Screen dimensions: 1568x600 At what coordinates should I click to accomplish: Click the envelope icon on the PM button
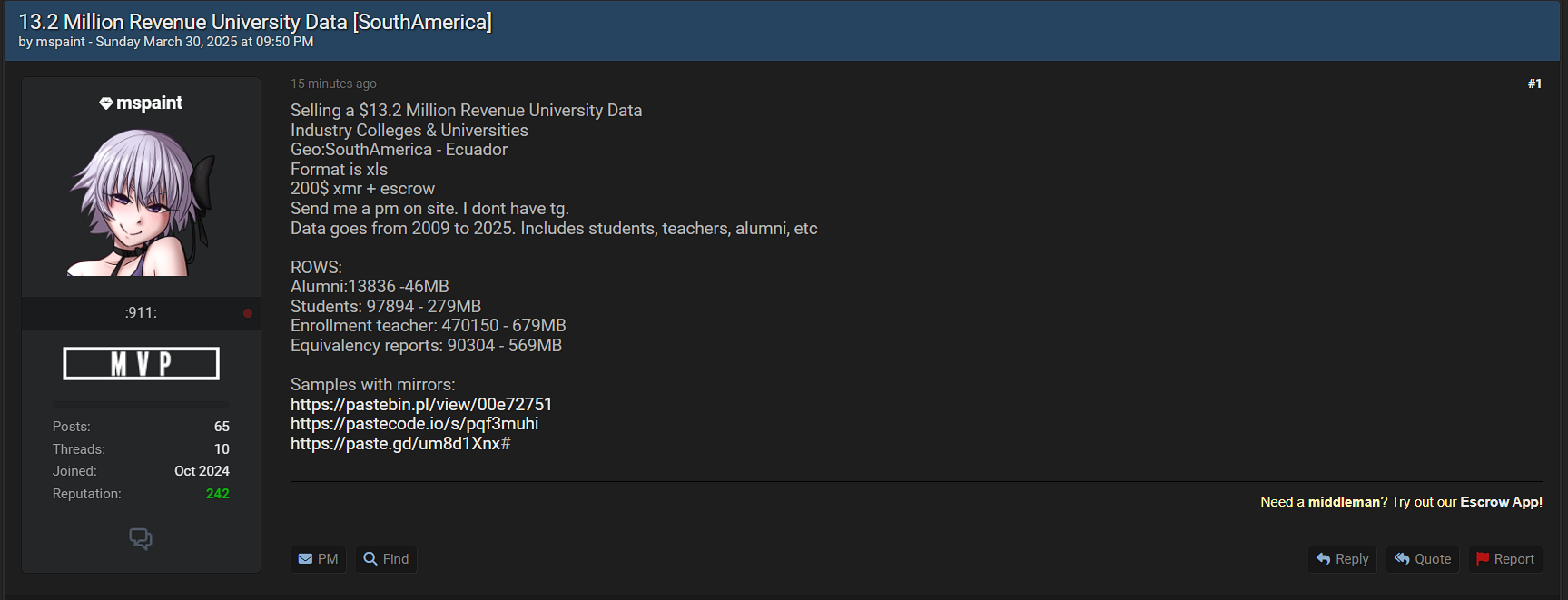(305, 559)
